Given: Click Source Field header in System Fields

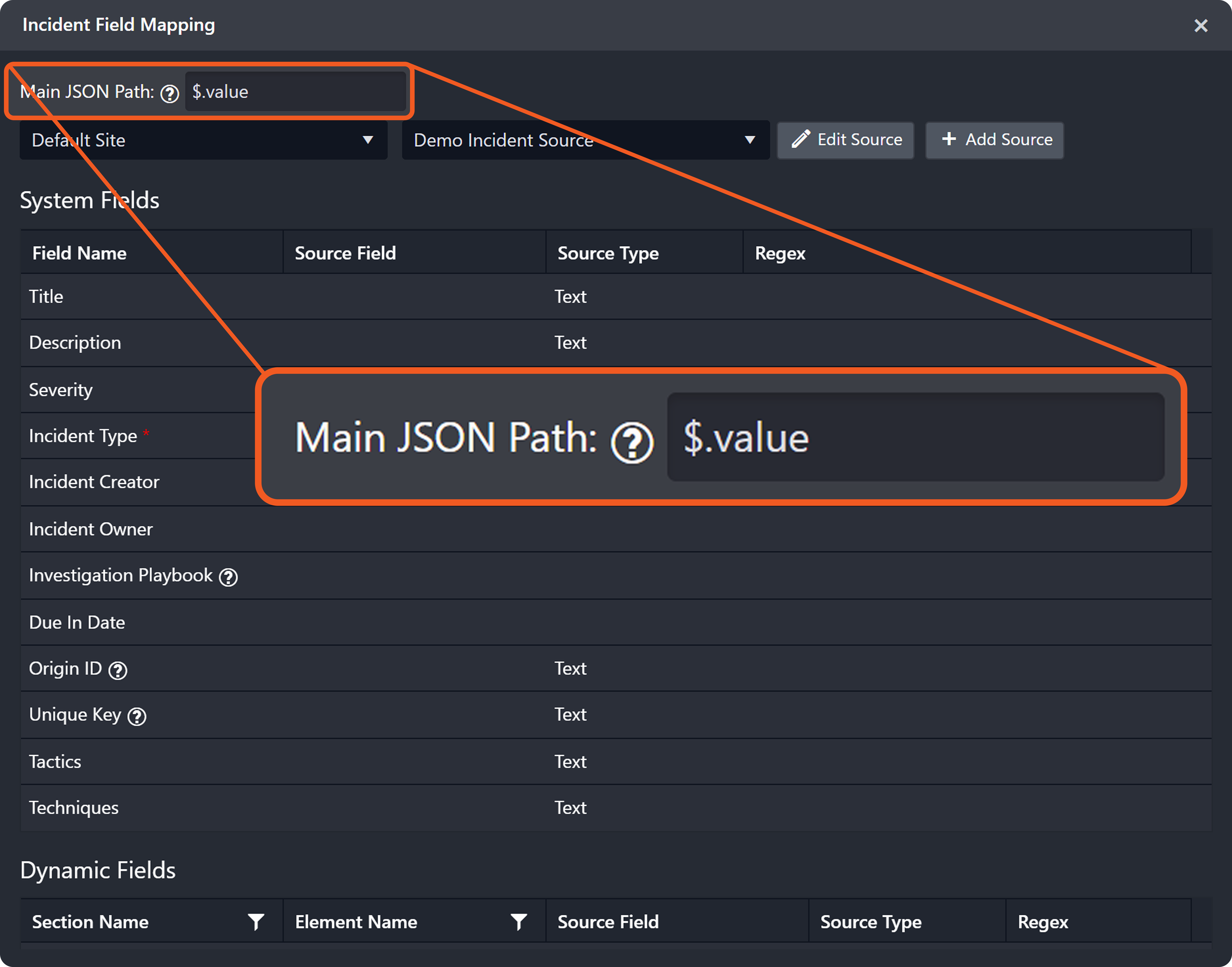Looking at the screenshot, I should [x=345, y=253].
